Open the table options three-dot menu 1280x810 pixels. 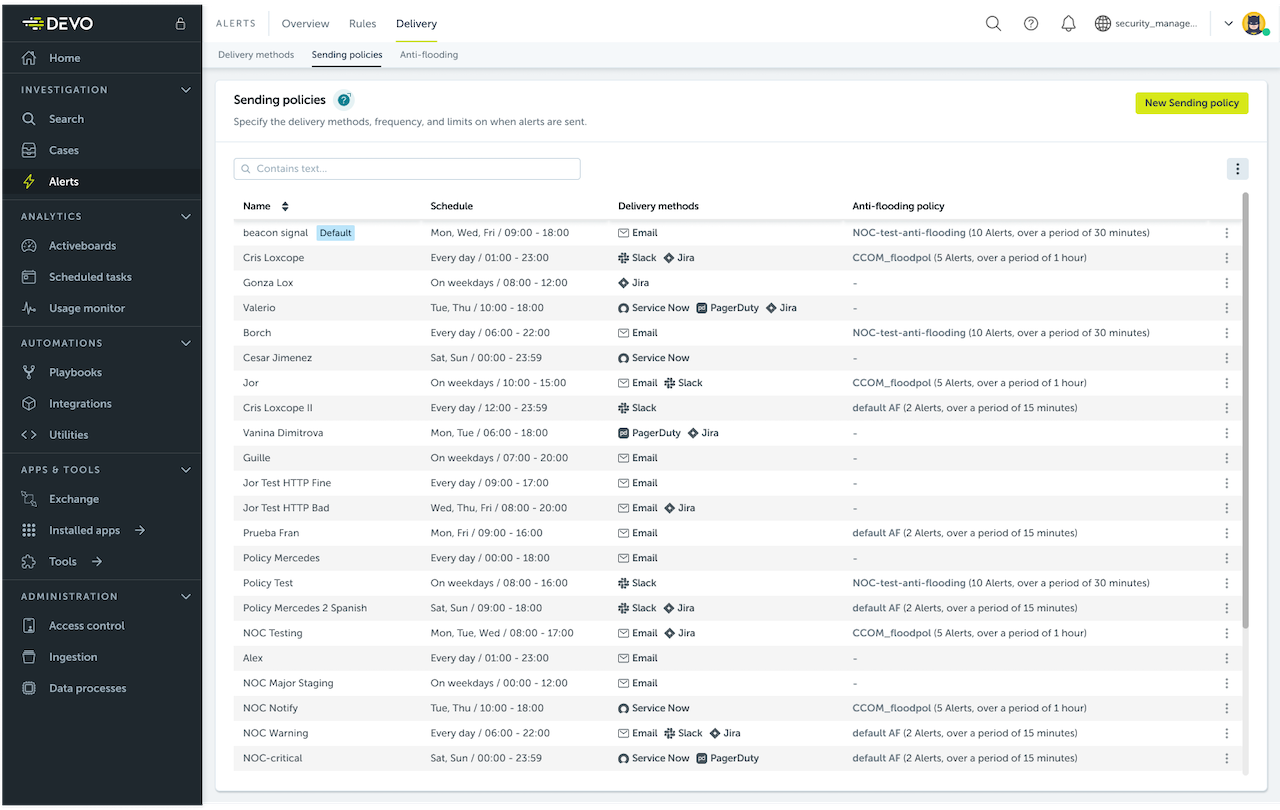[1237, 168]
